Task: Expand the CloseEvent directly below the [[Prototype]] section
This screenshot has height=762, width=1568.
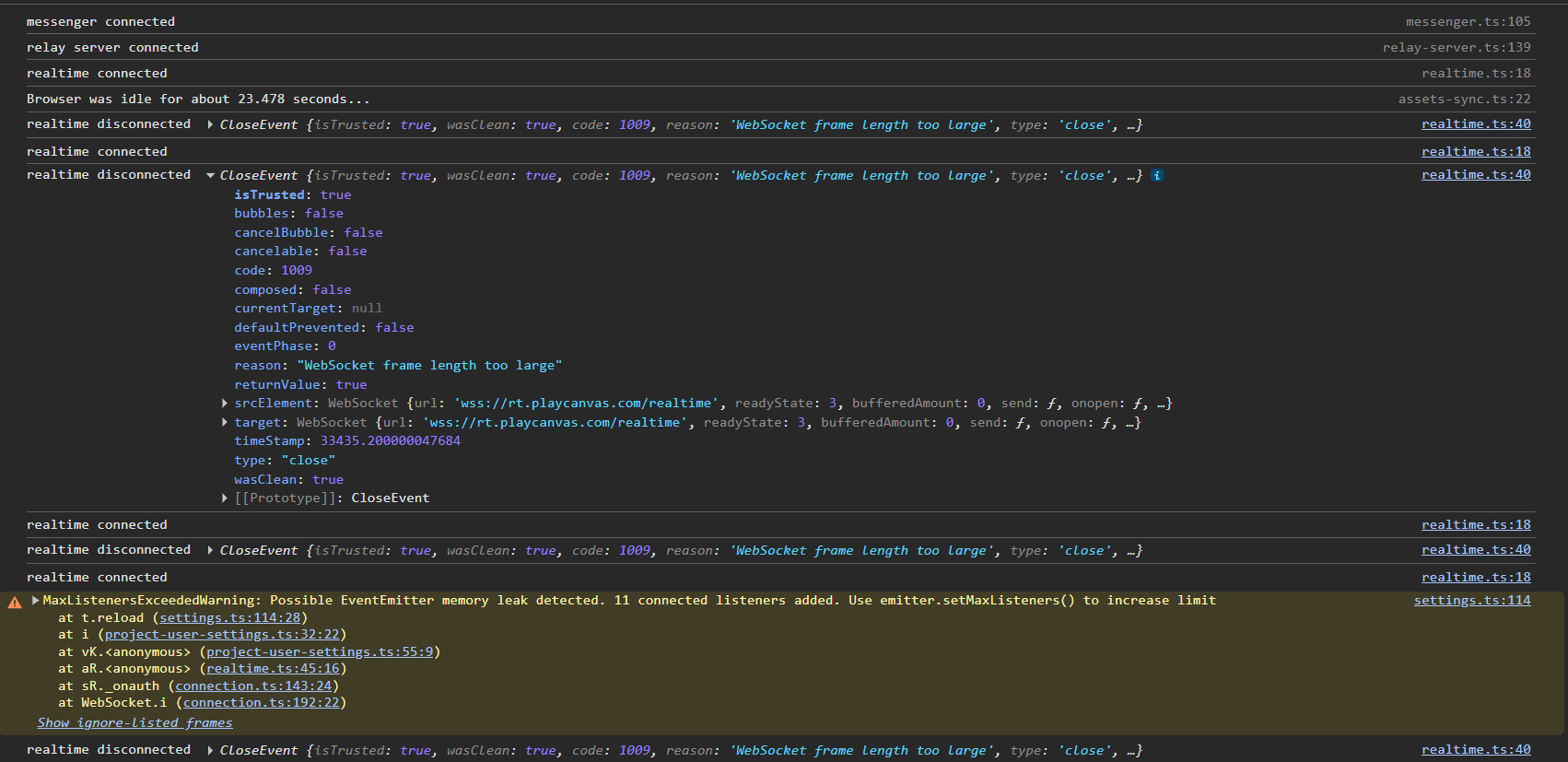Action: tap(211, 550)
